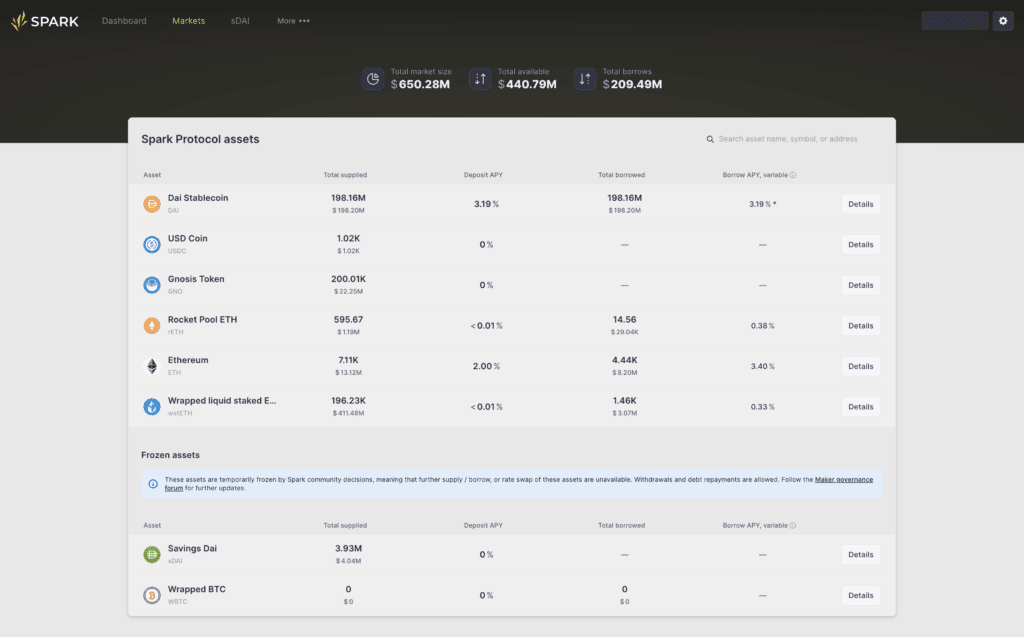
Task: Click Rocket Pool ETH asset name
Action: click(x=202, y=319)
